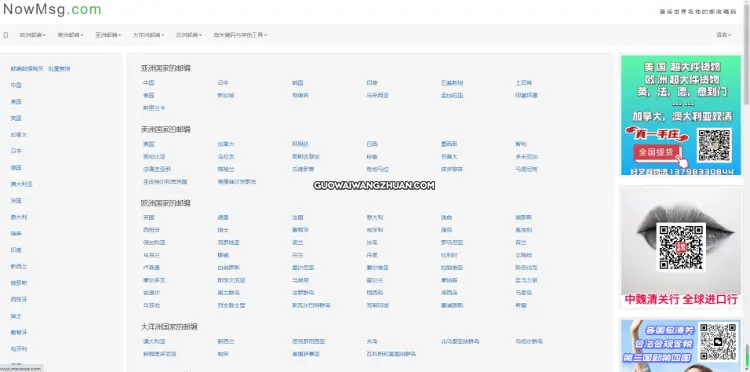Select 西班牙 in the left sidebar list
Screen dimensions: 750x372
click(19, 299)
